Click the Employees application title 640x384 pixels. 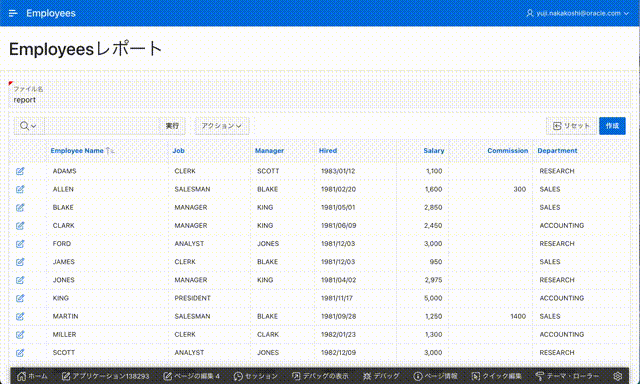coord(51,13)
